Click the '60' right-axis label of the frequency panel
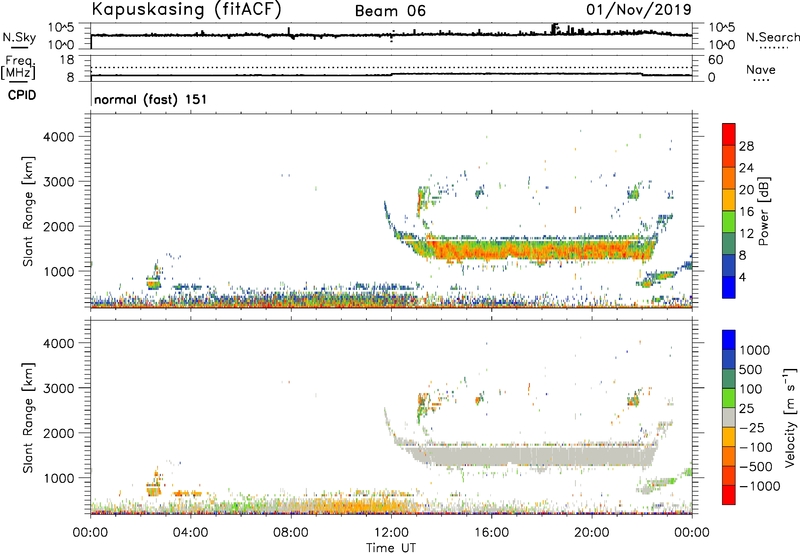The width and height of the screenshot is (800, 554). click(715, 60)
